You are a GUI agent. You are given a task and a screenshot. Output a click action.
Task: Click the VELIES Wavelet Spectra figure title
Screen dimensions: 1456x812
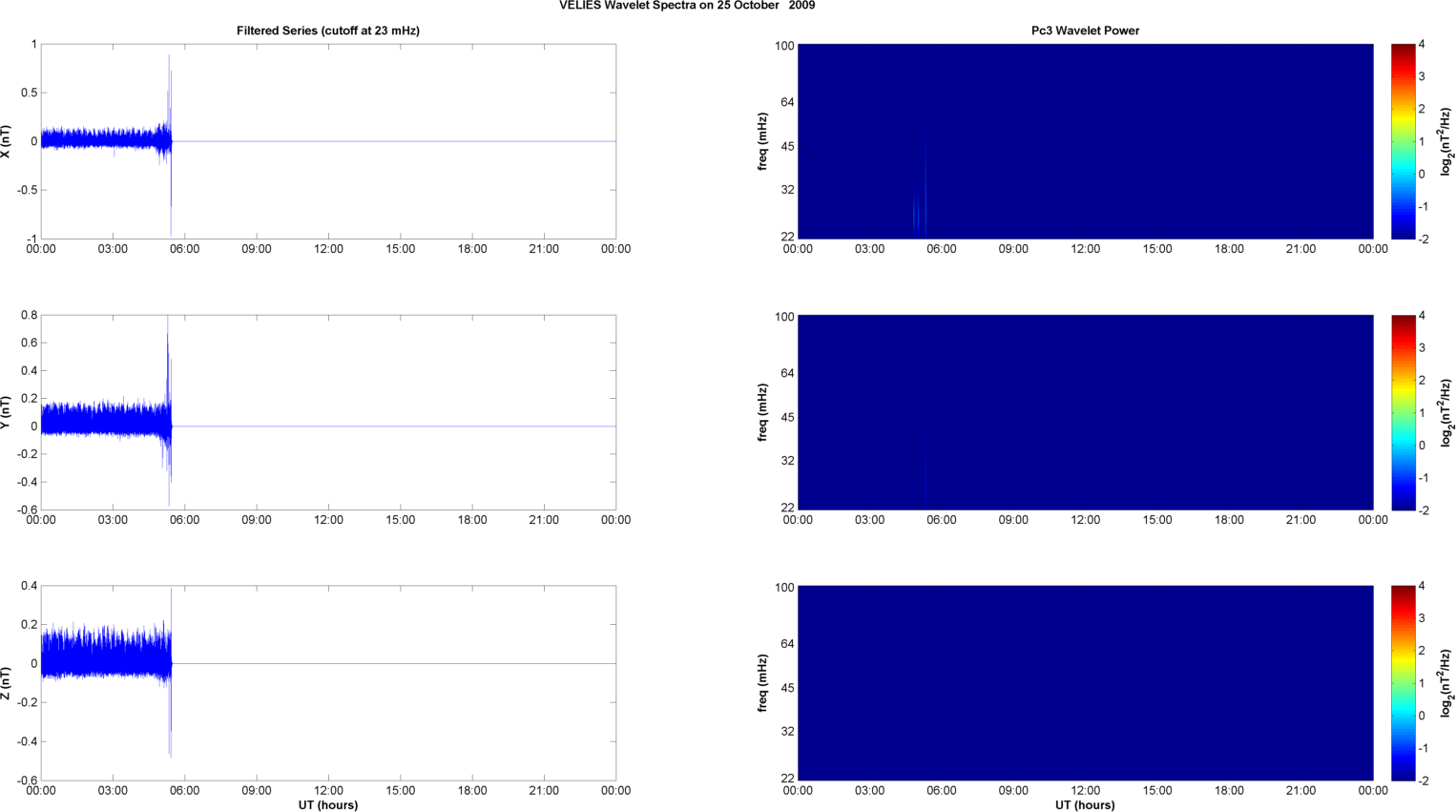(x=687, y=6)
